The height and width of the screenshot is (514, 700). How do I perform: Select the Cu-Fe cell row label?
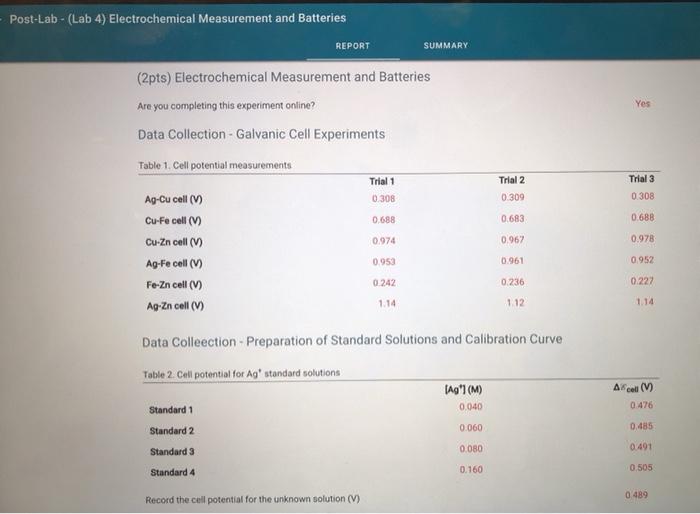pos(173,221)
